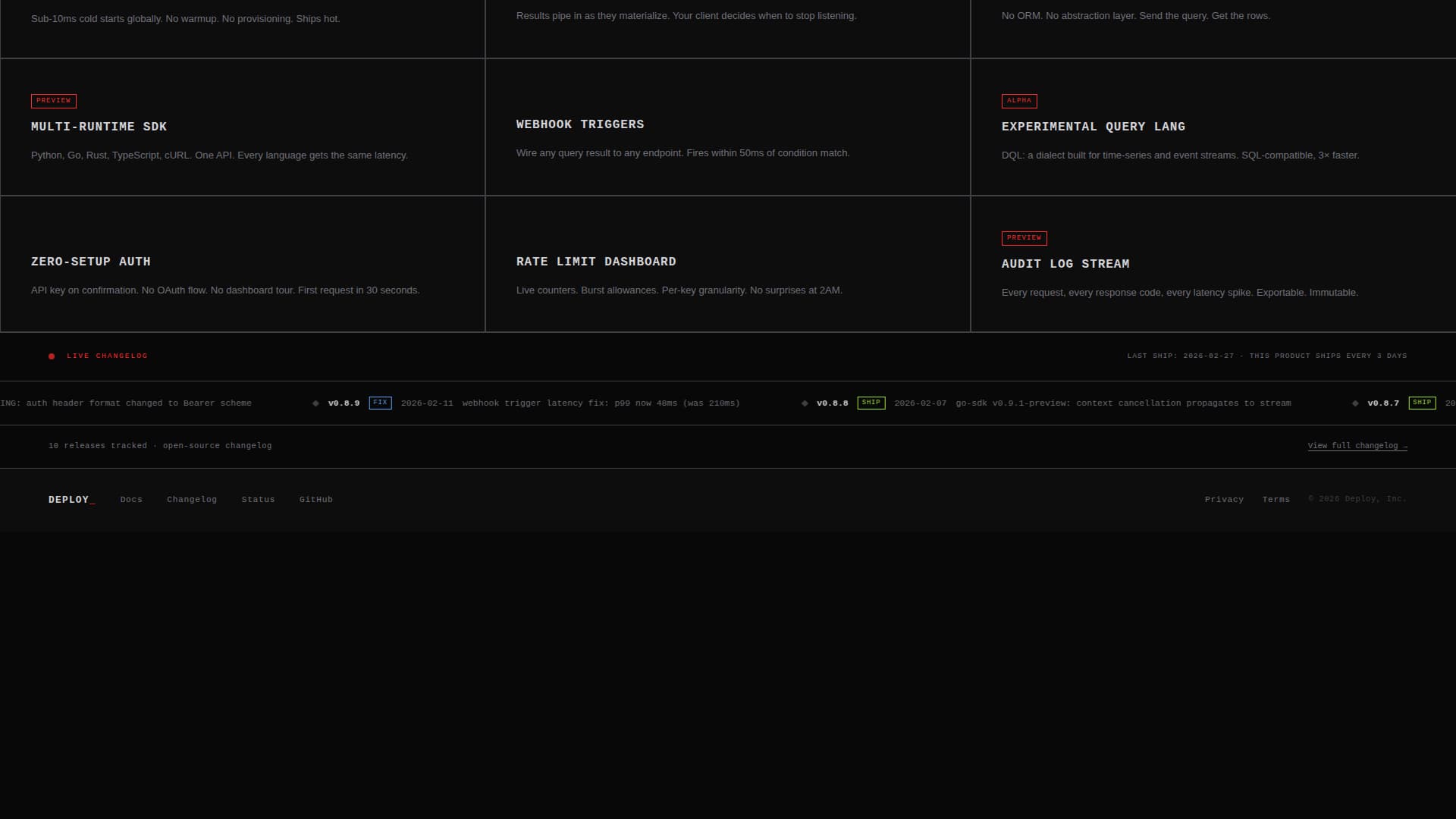
Task: Click the v0.8.7 version label
Action: click(x=1383, y=403)
